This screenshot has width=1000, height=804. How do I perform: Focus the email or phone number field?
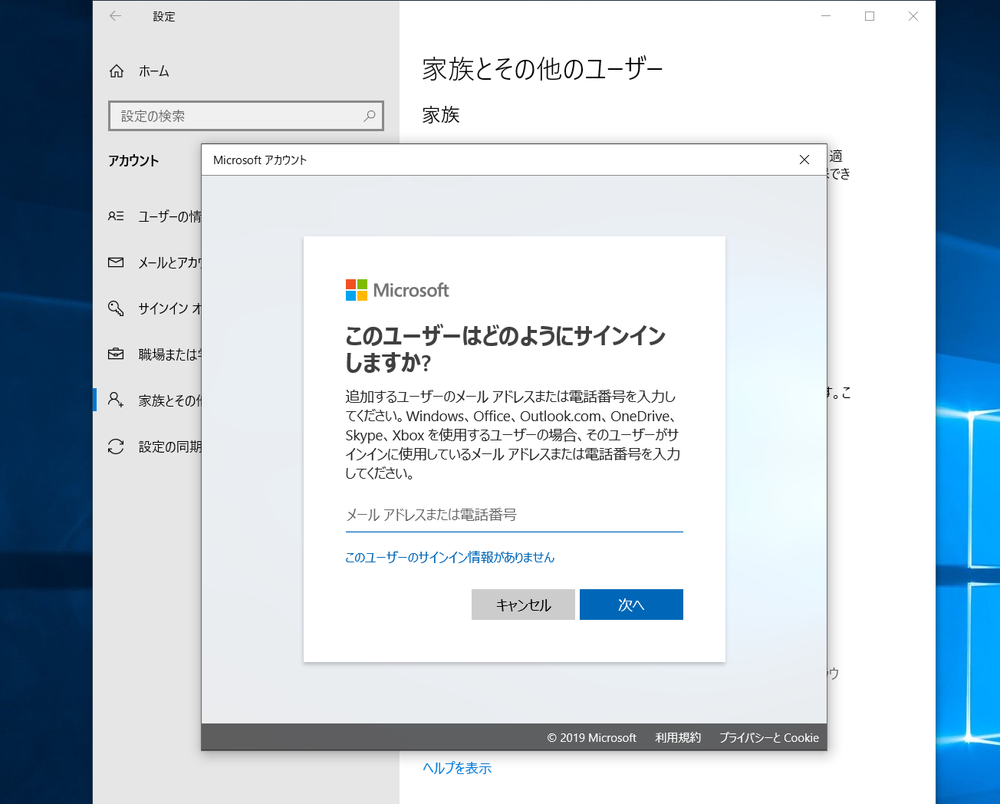(514, 515)
